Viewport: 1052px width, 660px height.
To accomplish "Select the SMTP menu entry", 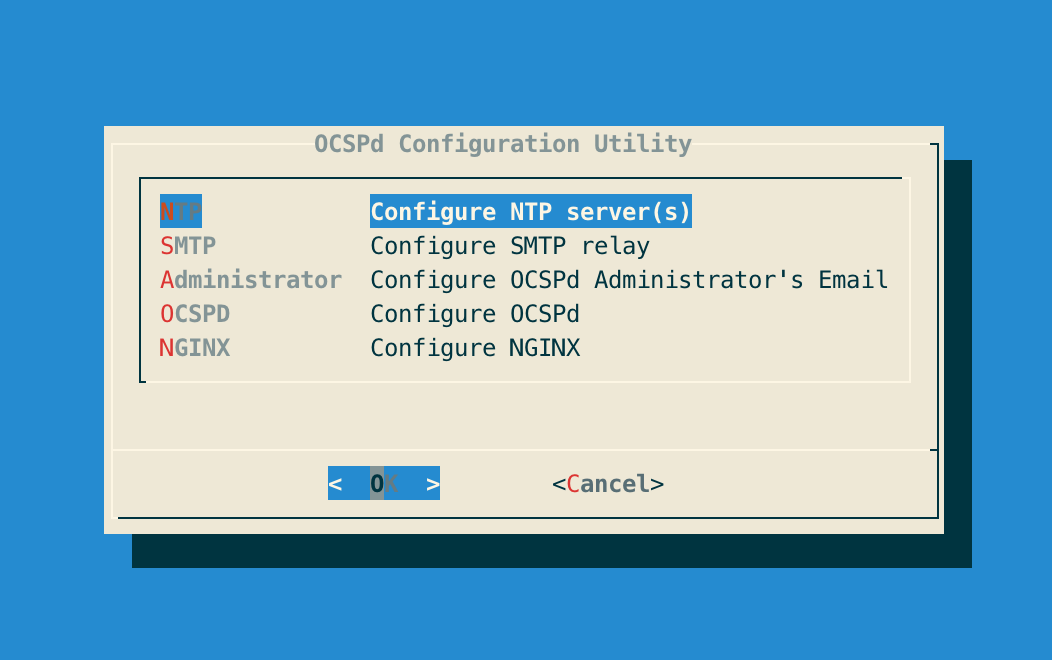I will click(x=190, y=245).
